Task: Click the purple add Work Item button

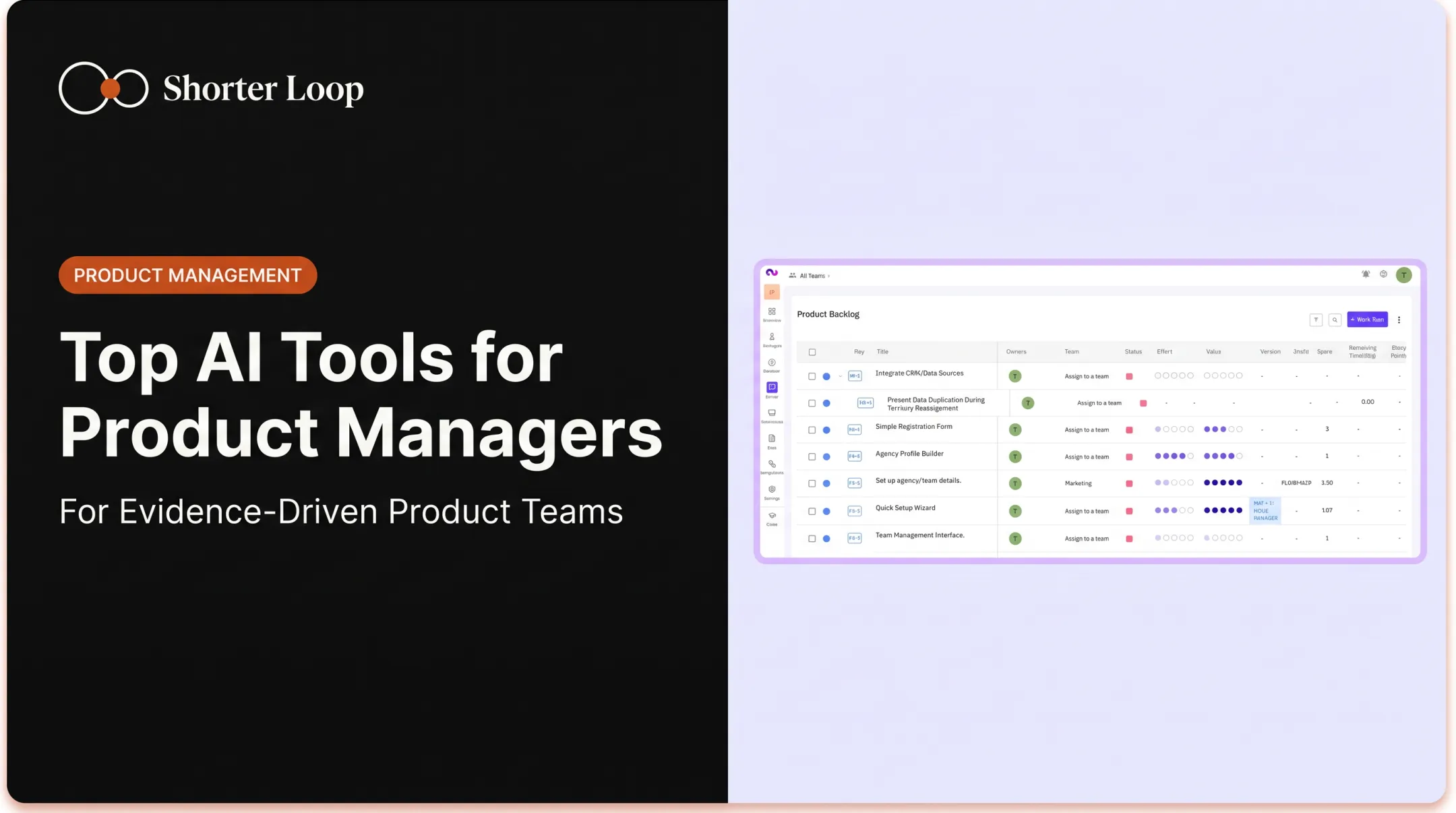Action: pos(1367,320)
